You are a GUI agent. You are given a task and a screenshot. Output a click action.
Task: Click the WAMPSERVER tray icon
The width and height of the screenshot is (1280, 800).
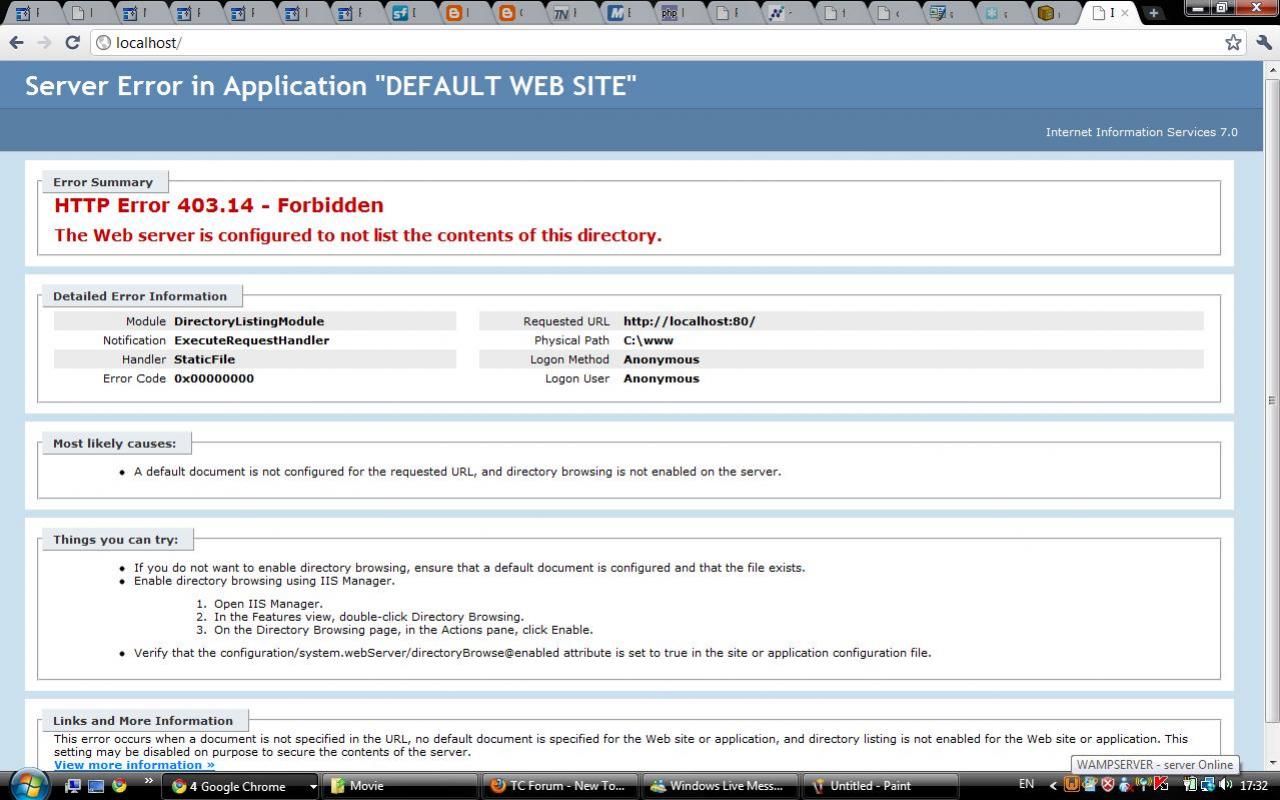1072,785
